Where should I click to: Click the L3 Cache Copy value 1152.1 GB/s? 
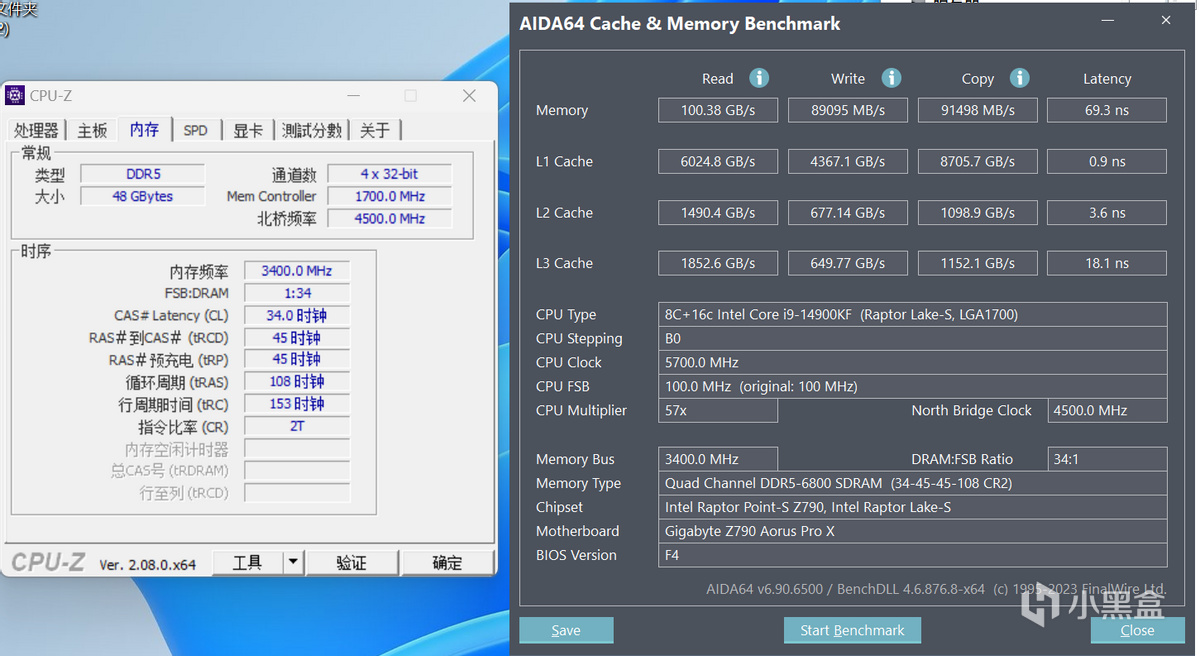coord(978,263)
